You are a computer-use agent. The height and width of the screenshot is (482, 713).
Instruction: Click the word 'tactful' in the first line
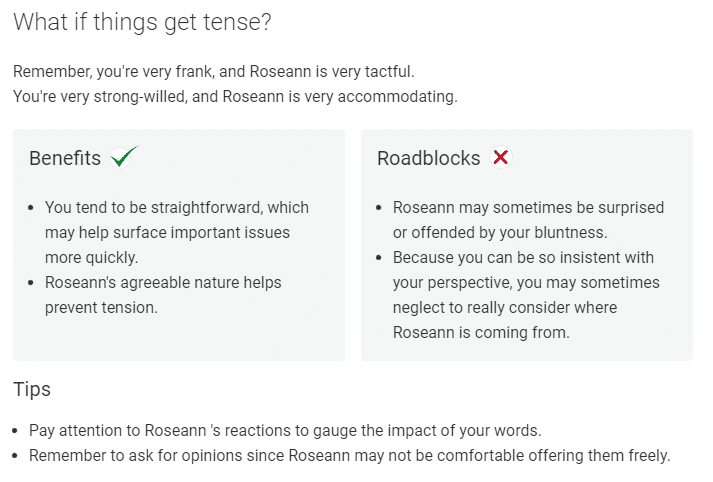[x=390, y=71]
